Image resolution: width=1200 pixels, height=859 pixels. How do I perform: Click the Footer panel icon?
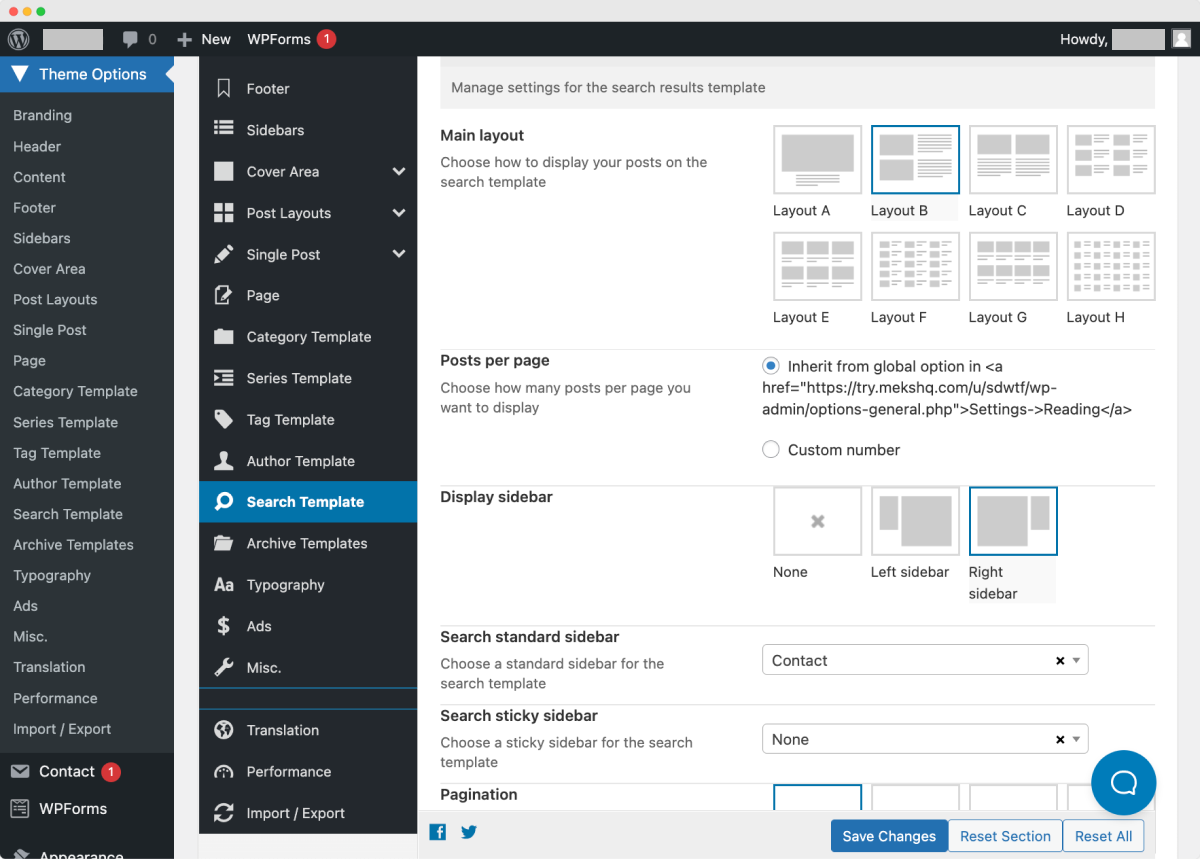point(224,88)
